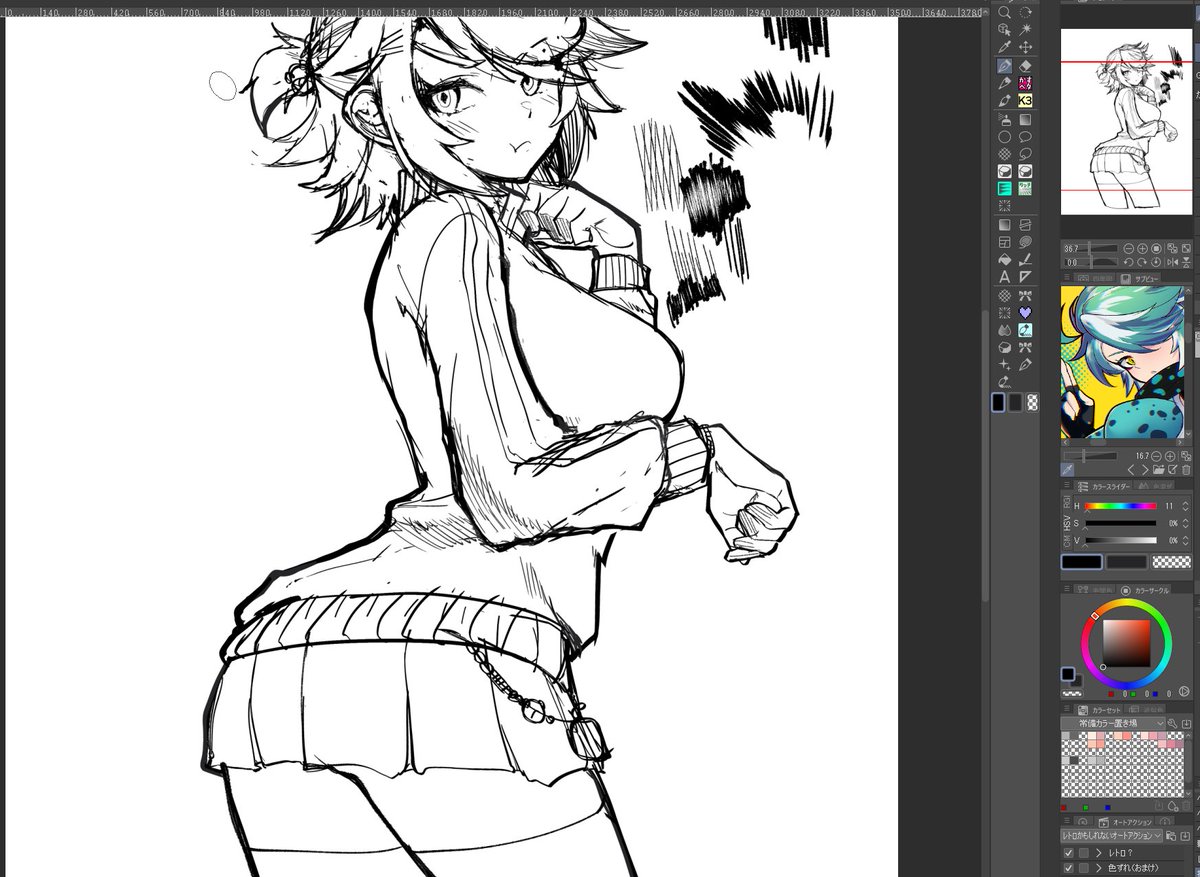Switch to the sub drawing color in the toolbar
1200x877 pixels.
(1015, 402)
